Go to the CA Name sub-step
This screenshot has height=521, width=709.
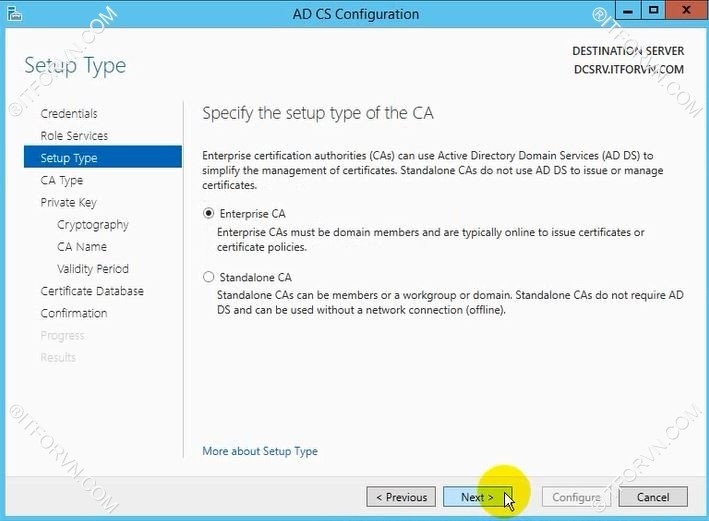(82, 247)
